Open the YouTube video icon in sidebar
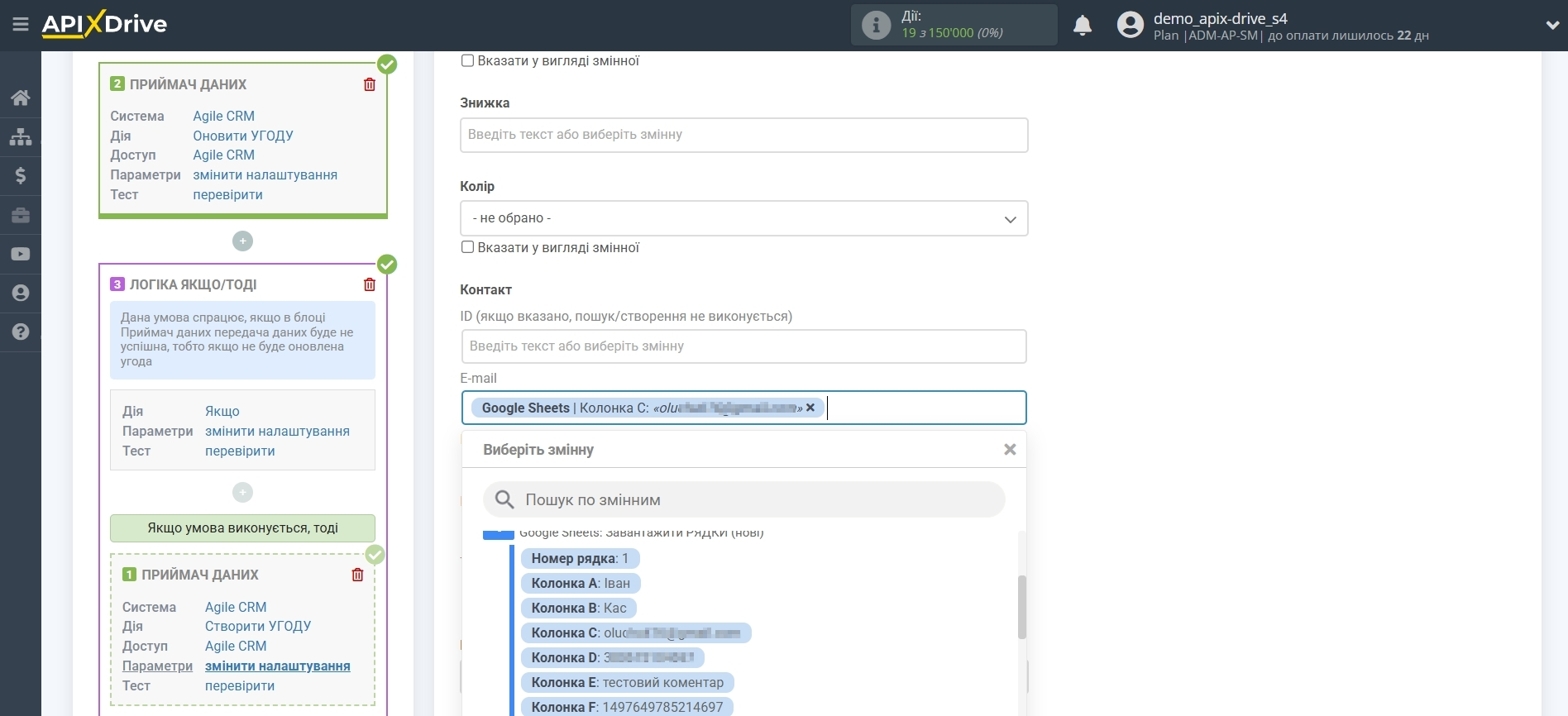 click(21, 254)
